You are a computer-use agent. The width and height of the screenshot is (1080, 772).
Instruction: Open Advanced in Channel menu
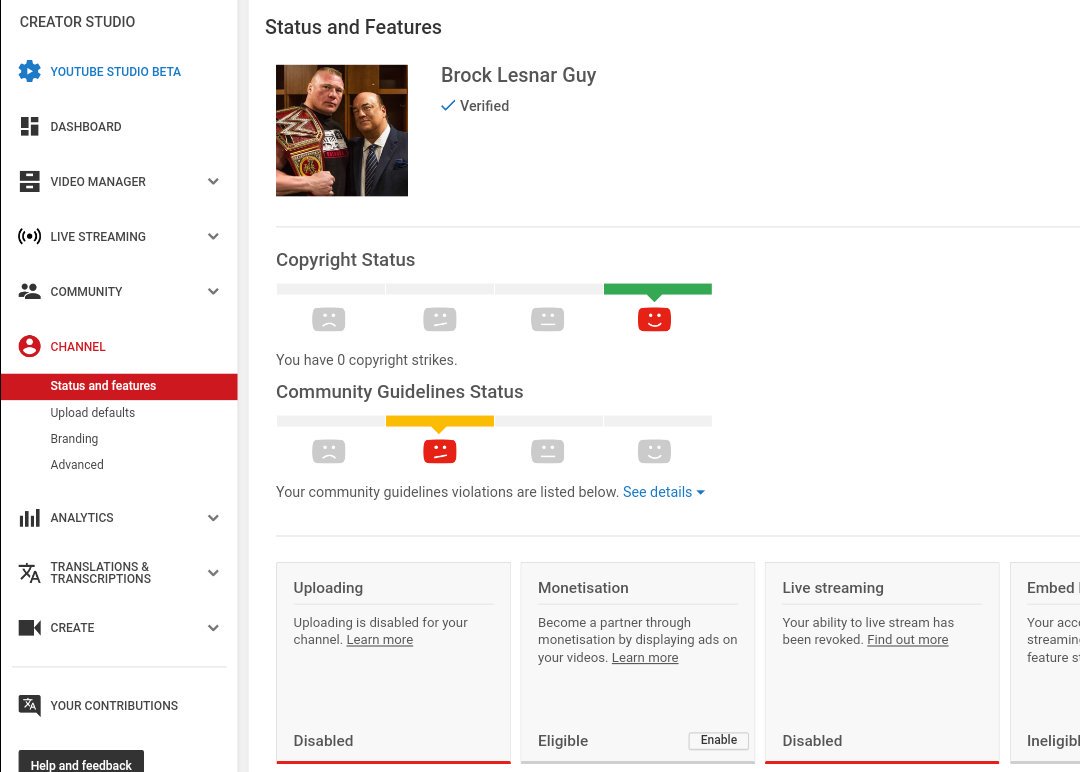[76, 465]
